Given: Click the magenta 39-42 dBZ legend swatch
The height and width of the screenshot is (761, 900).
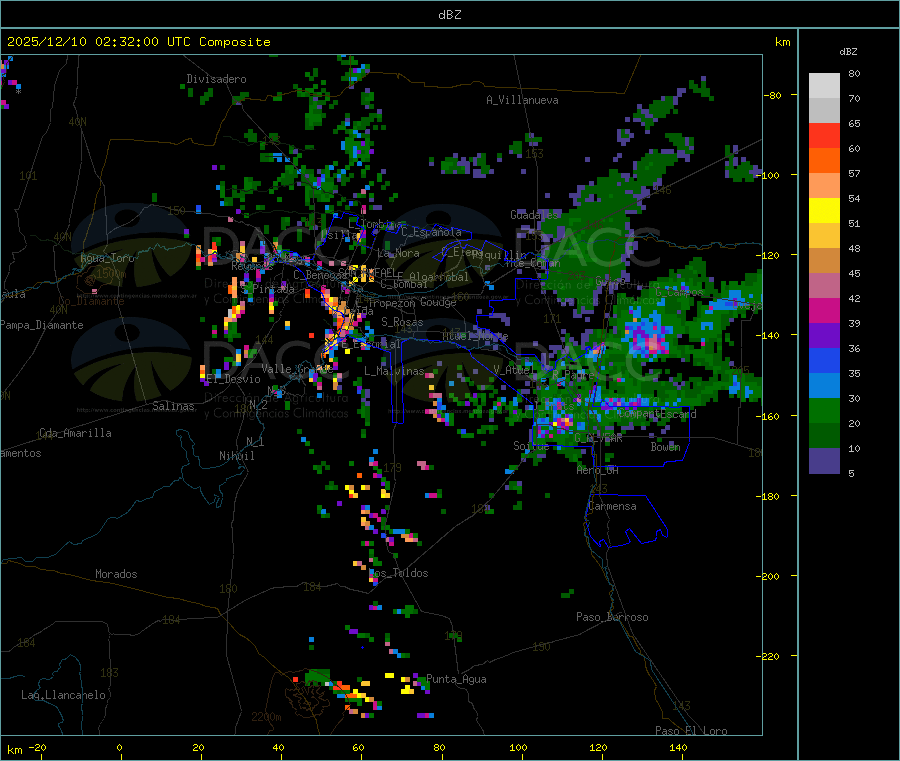Looking at the screenshot, I should 824,310.
